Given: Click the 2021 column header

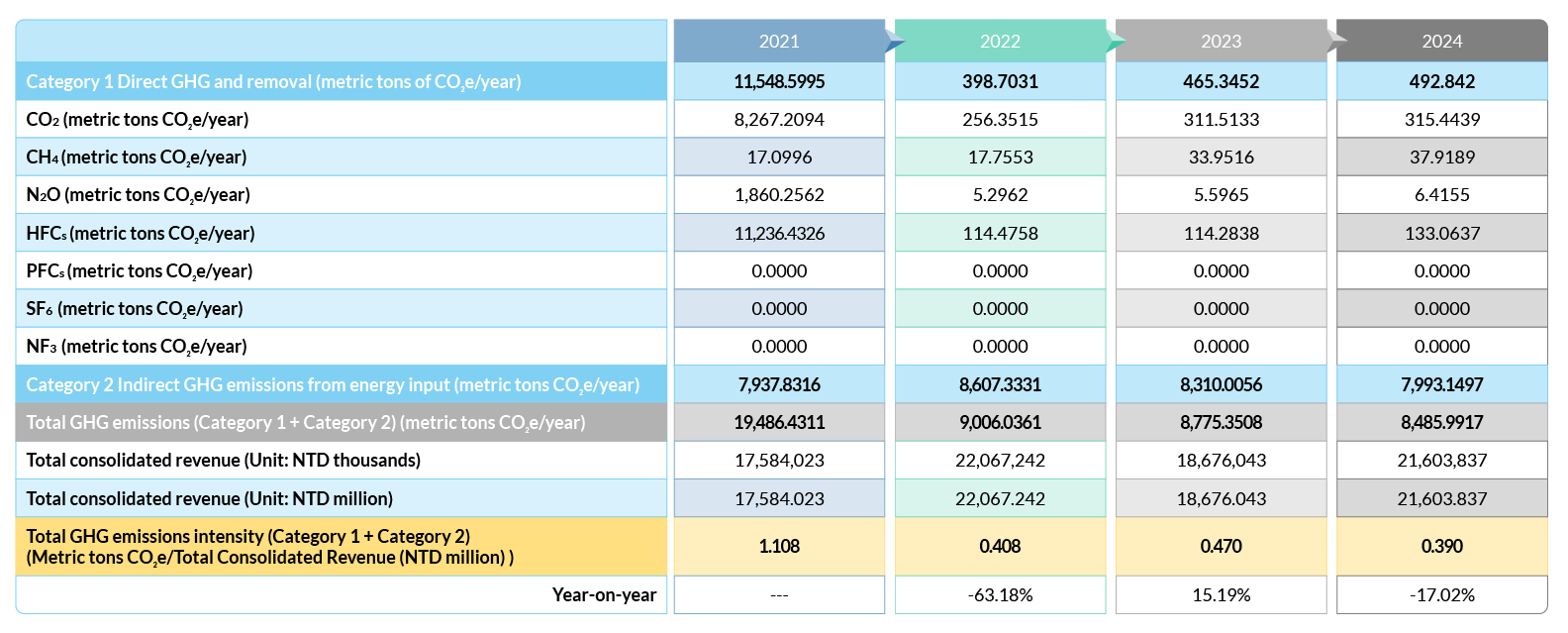Looking at the screenshot, I should (779, 42).
